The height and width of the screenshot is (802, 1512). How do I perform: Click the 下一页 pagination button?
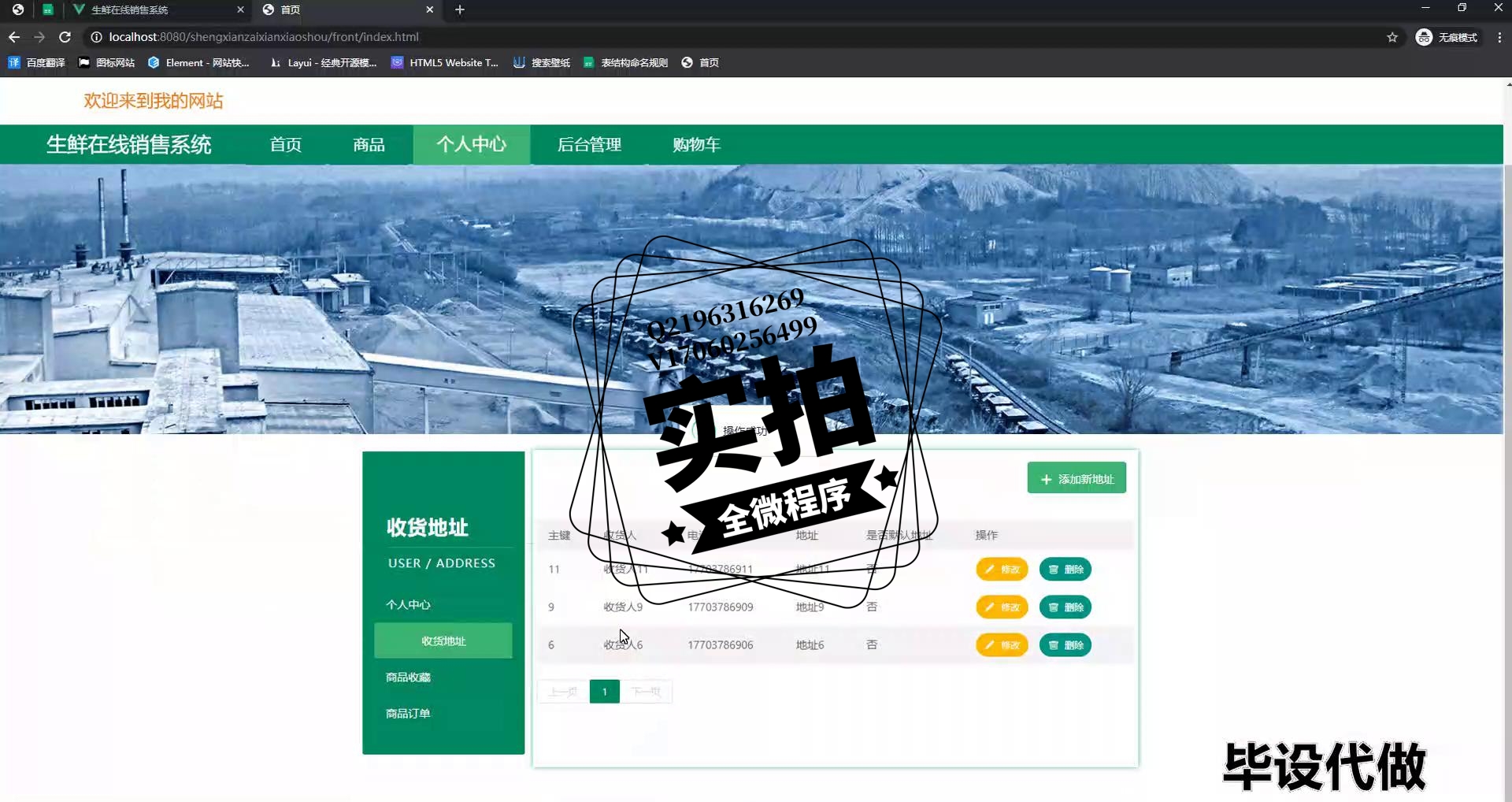tap(646, 692)
